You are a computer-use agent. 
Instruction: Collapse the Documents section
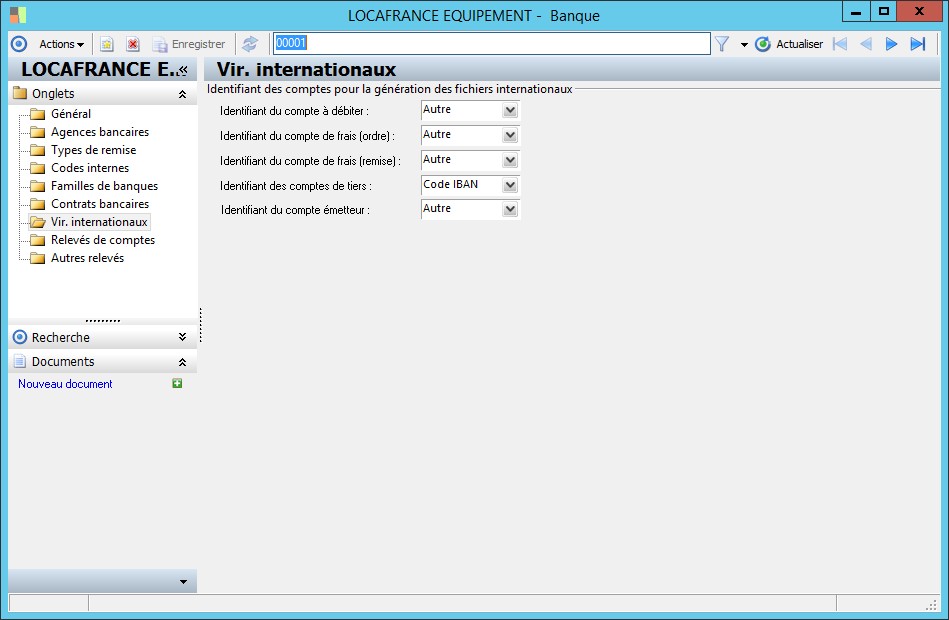click(x=182, y=362)
